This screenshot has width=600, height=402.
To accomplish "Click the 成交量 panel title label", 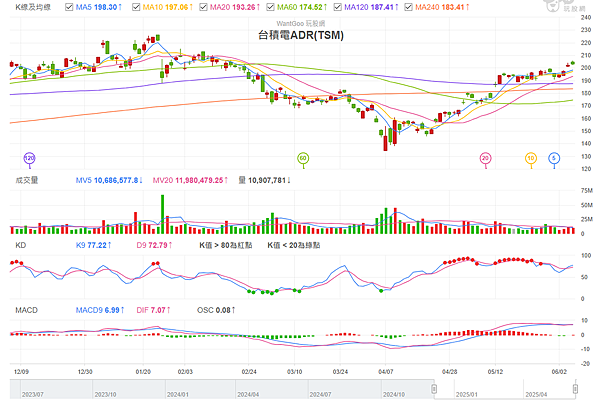I will click(27, 180).
